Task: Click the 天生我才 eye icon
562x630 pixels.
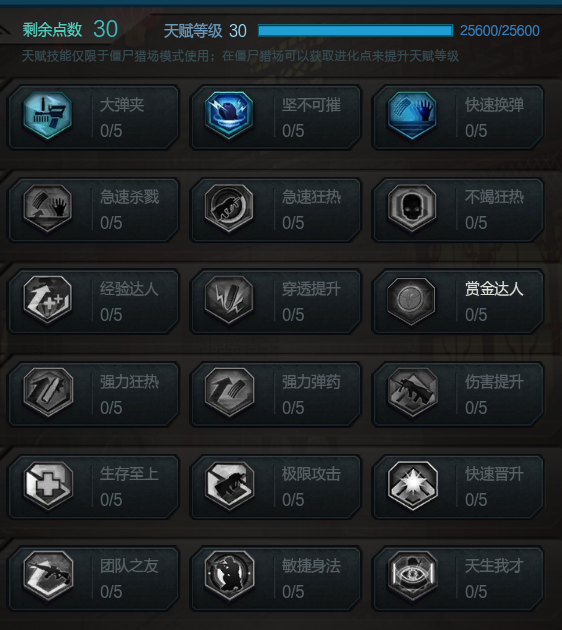Action: coord(412,576)
